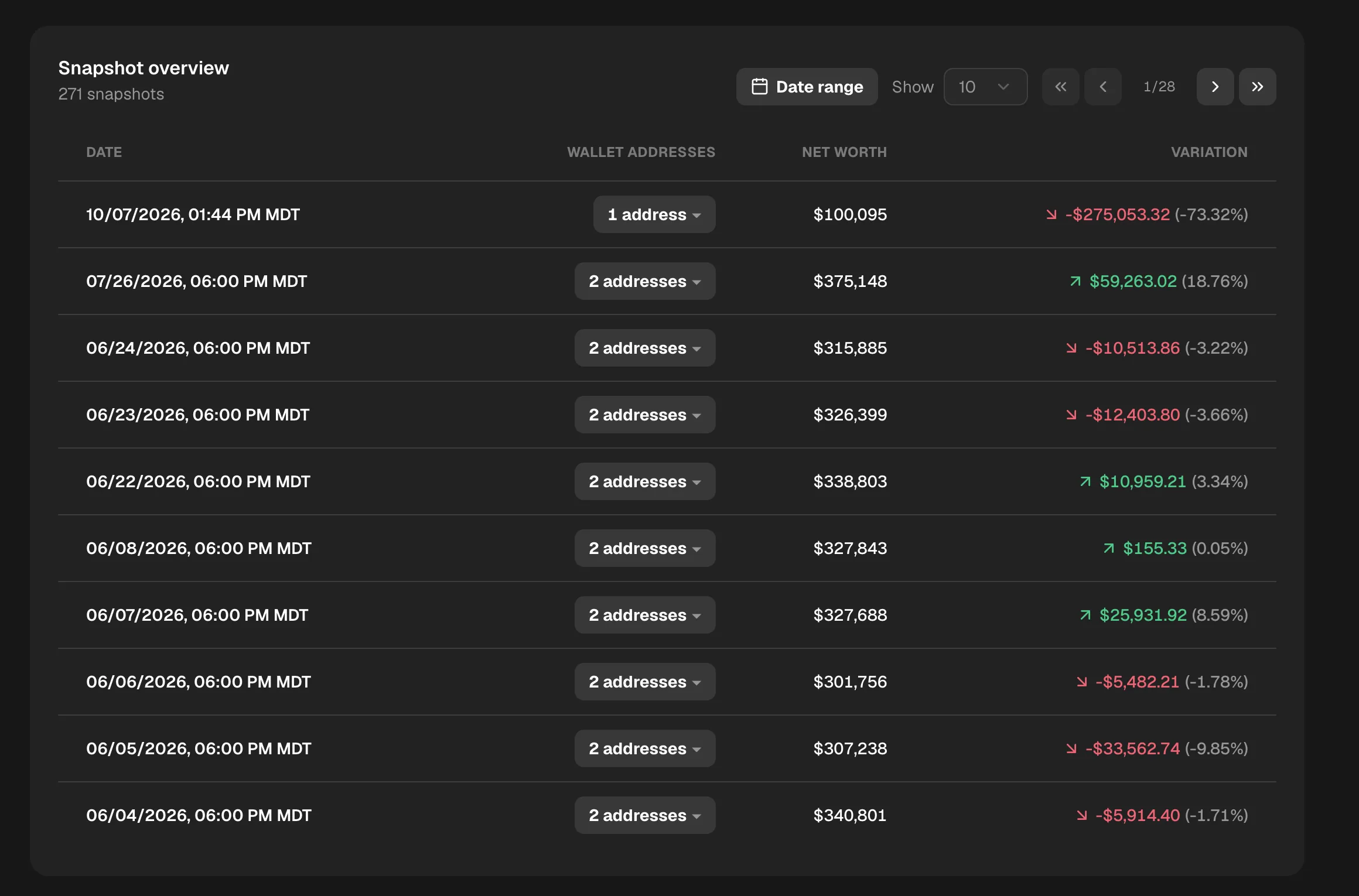Select the 06/23/2026, 06:00 PM MDT date
The height and width of the screenshot is (896, 1359).
click(197, 415)
